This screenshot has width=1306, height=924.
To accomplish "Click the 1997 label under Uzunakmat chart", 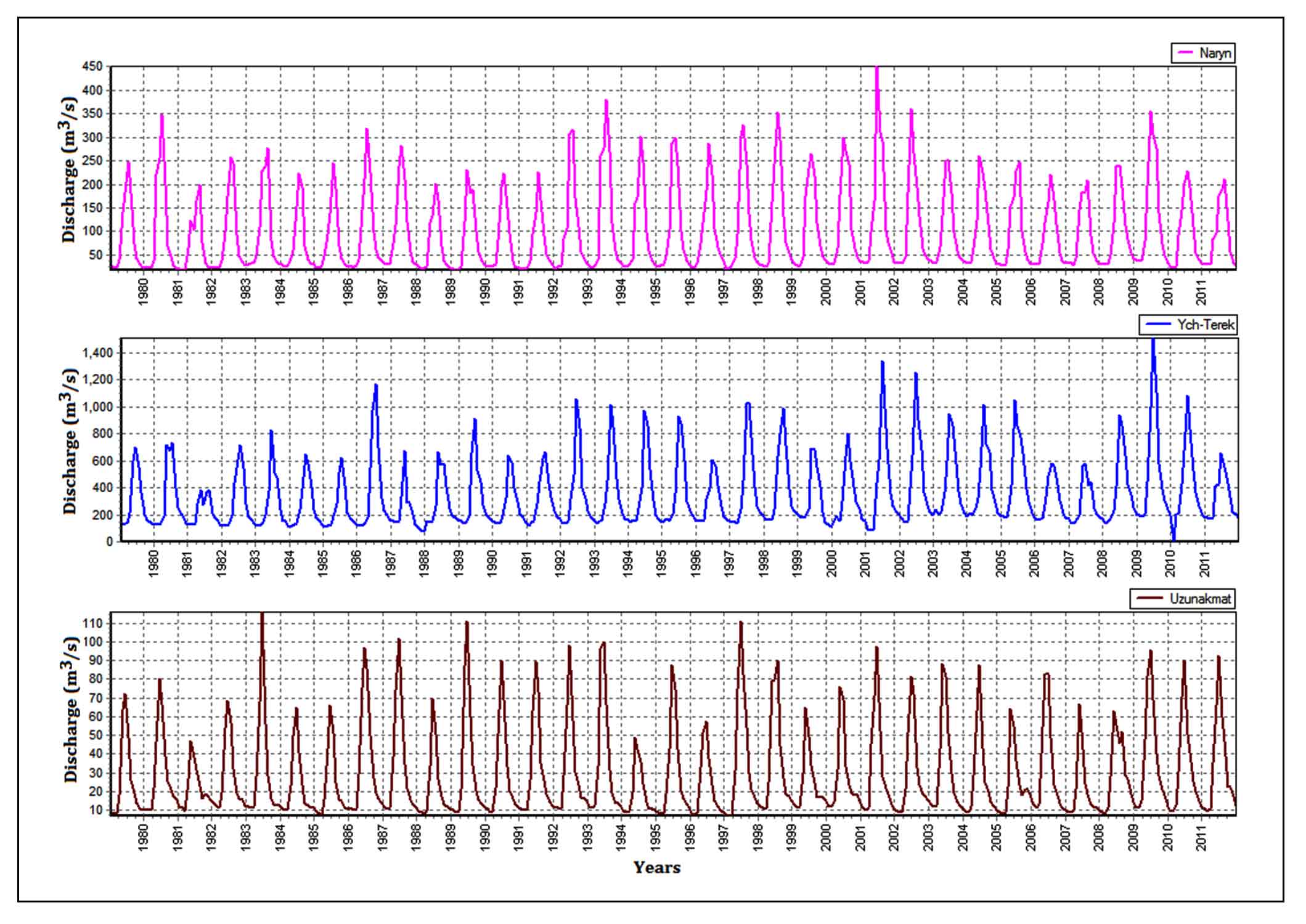I will tap(724, 837).
